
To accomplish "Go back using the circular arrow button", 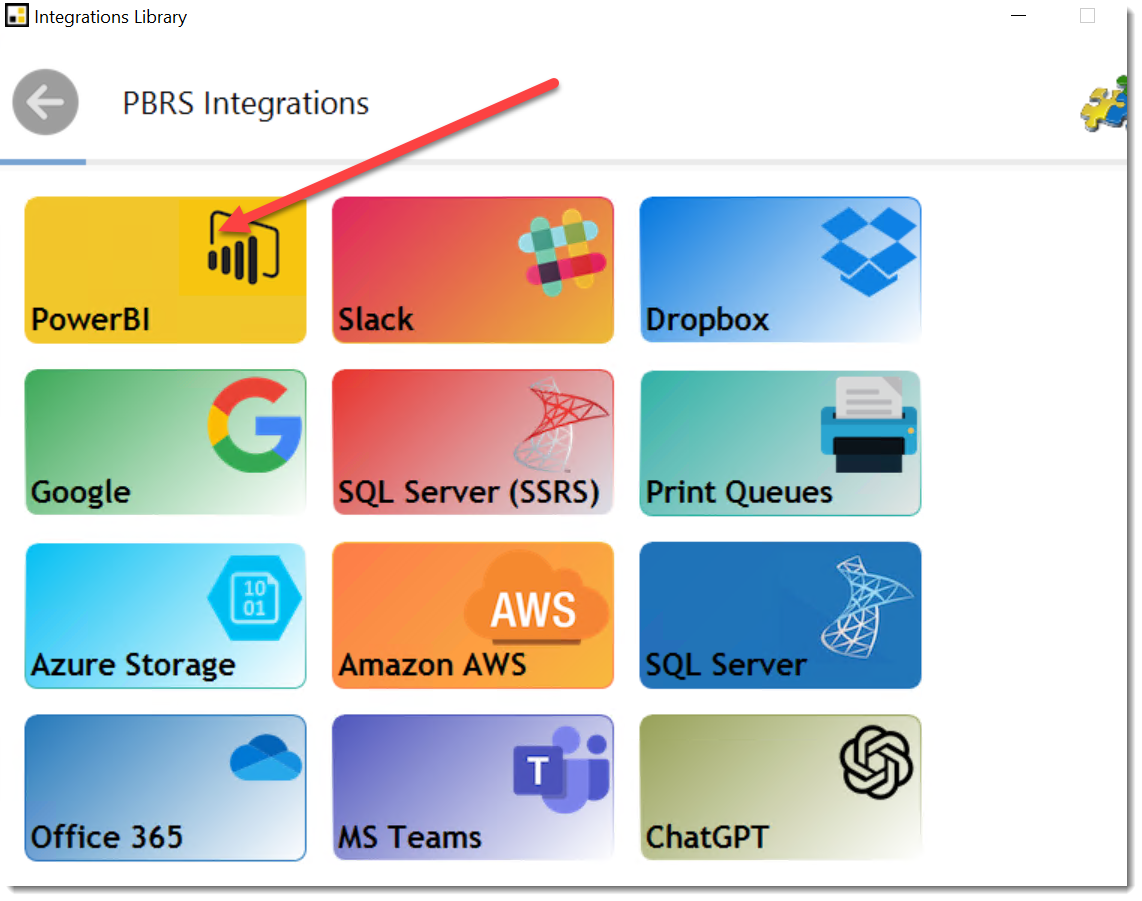I will (x=44, y=102).
